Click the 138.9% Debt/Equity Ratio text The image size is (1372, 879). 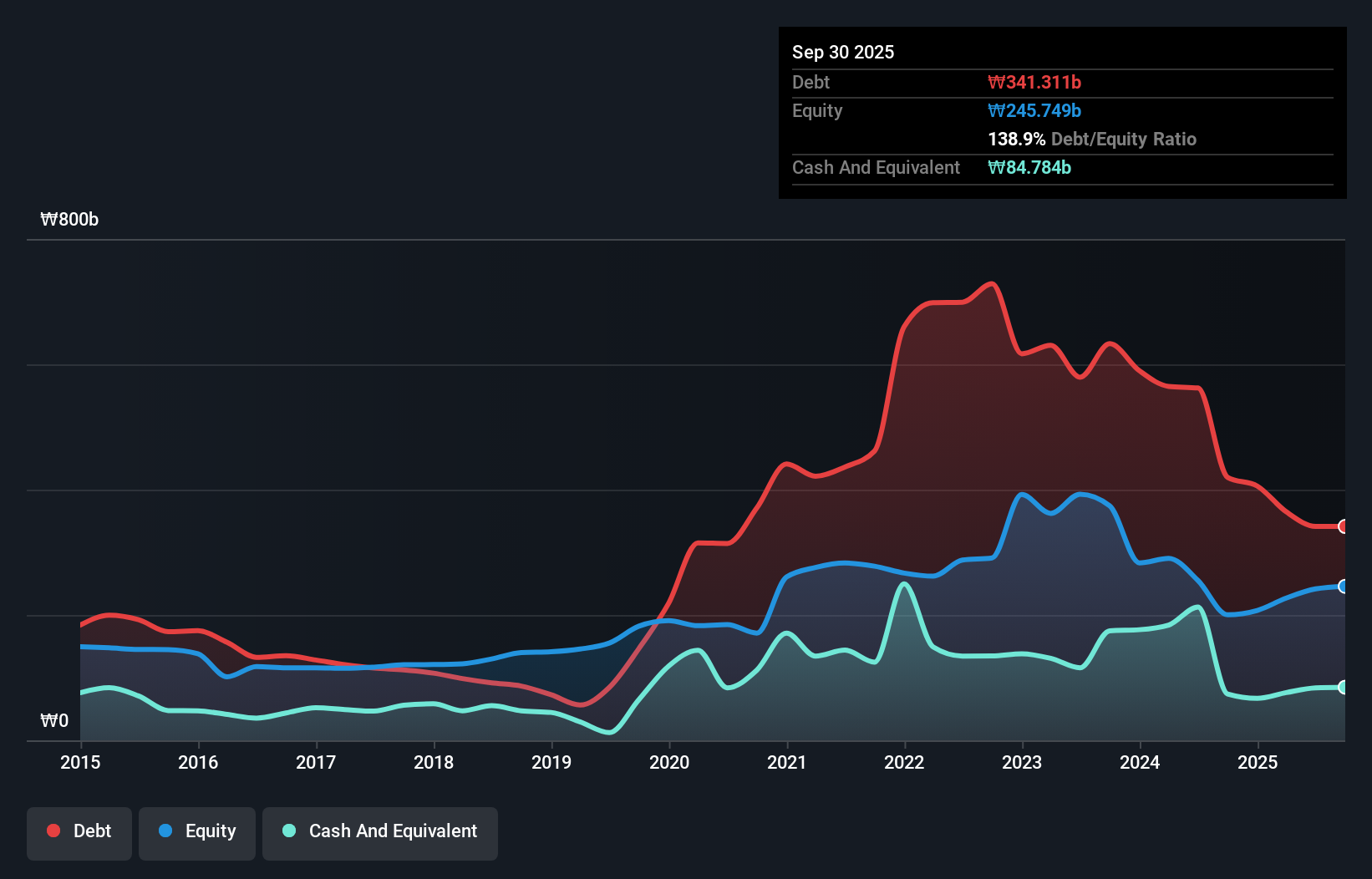[1091, 139]
